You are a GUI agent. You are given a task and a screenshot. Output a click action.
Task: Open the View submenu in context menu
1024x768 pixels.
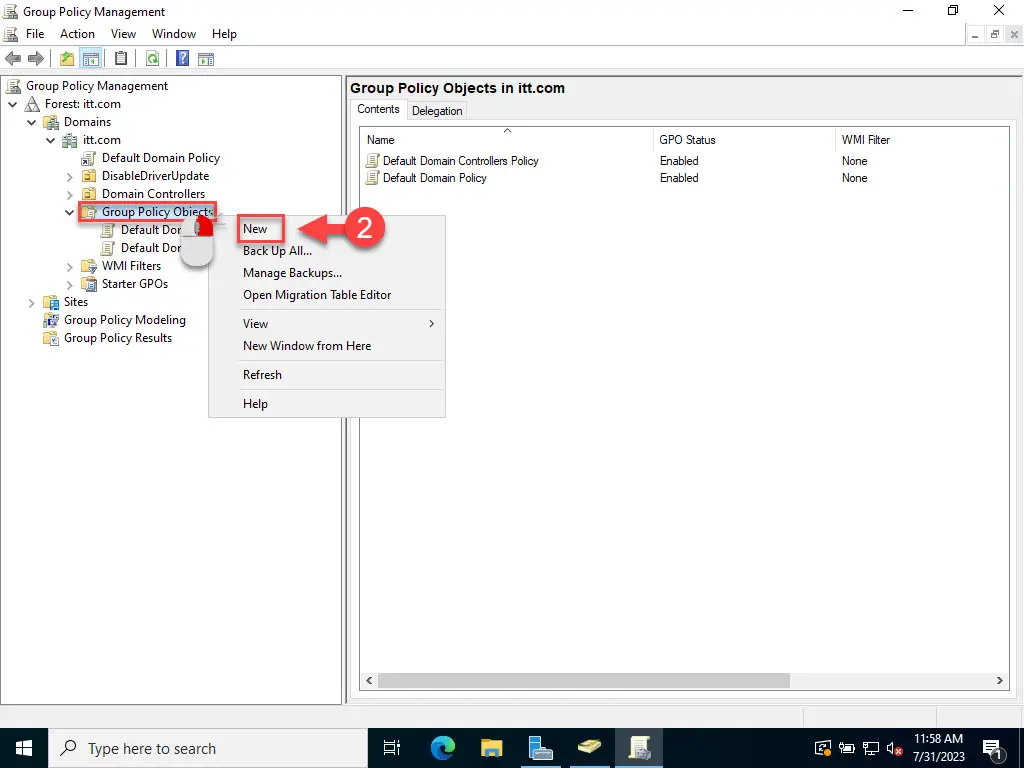click(x=327, y=324)
